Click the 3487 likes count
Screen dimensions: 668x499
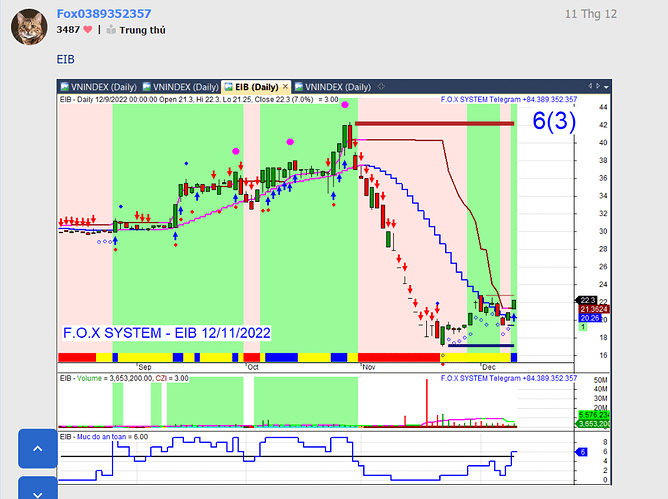click(68, 30)
